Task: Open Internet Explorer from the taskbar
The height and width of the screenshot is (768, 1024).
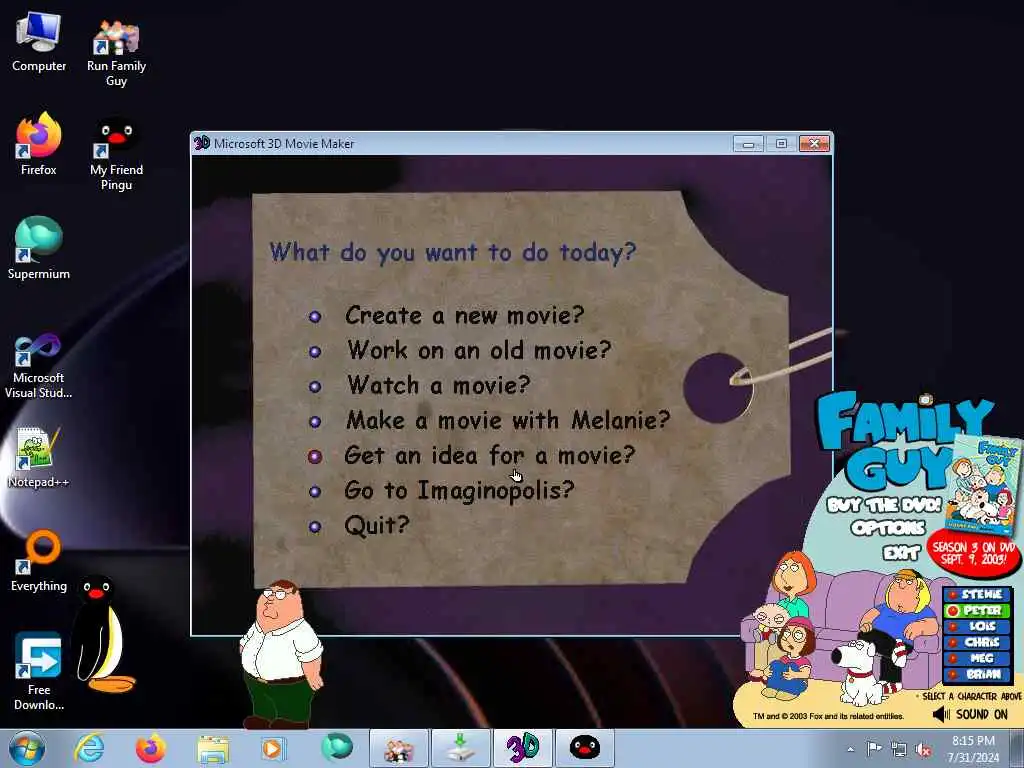Action: 89,748
